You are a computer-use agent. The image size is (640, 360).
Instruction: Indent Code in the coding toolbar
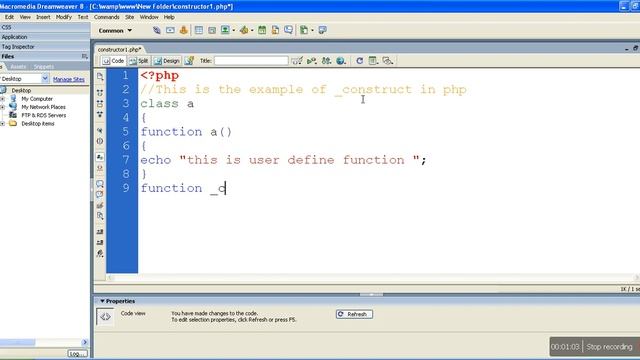tap(100, 231)
